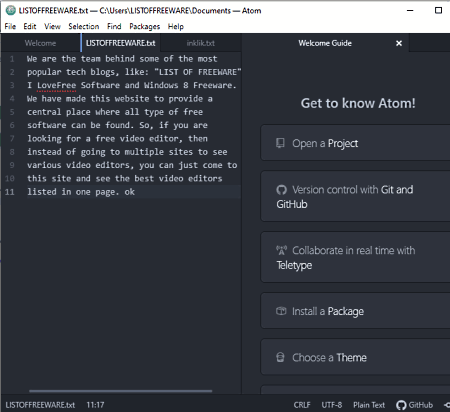Maximize the Atom window
The width and height of the screenshot is (450, 412).
click(x=438, y=10)
